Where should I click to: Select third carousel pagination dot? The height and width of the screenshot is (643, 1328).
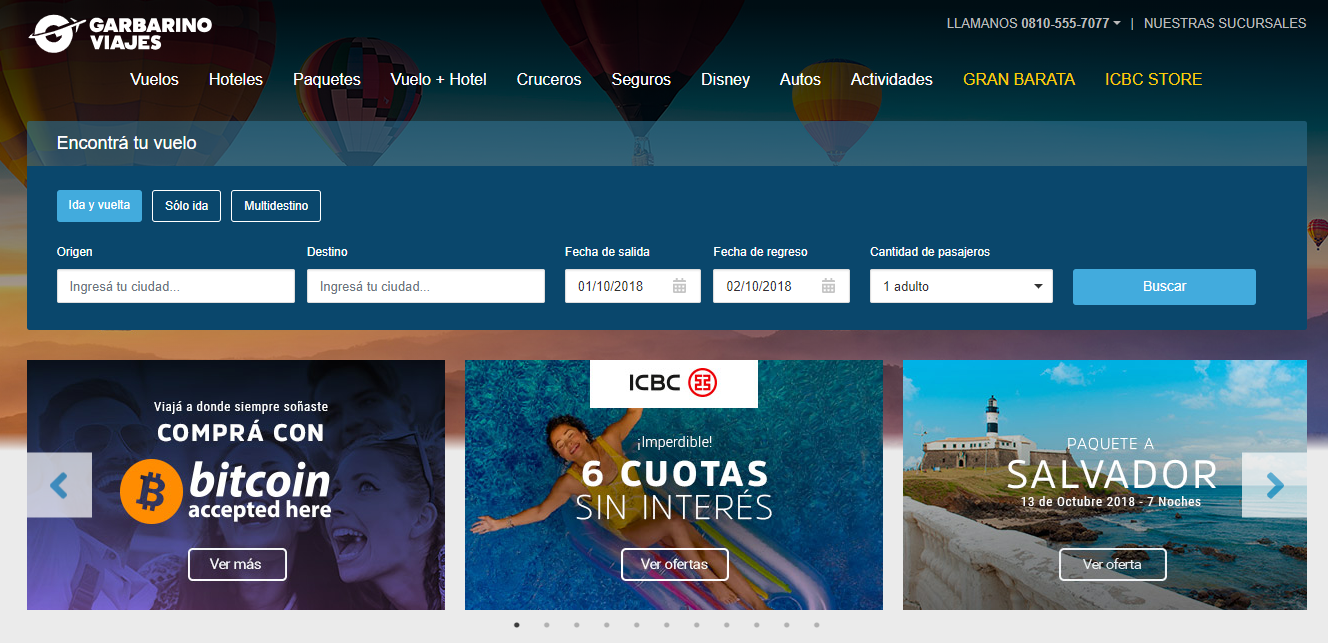pyautogui.click(x=577, y=625)
